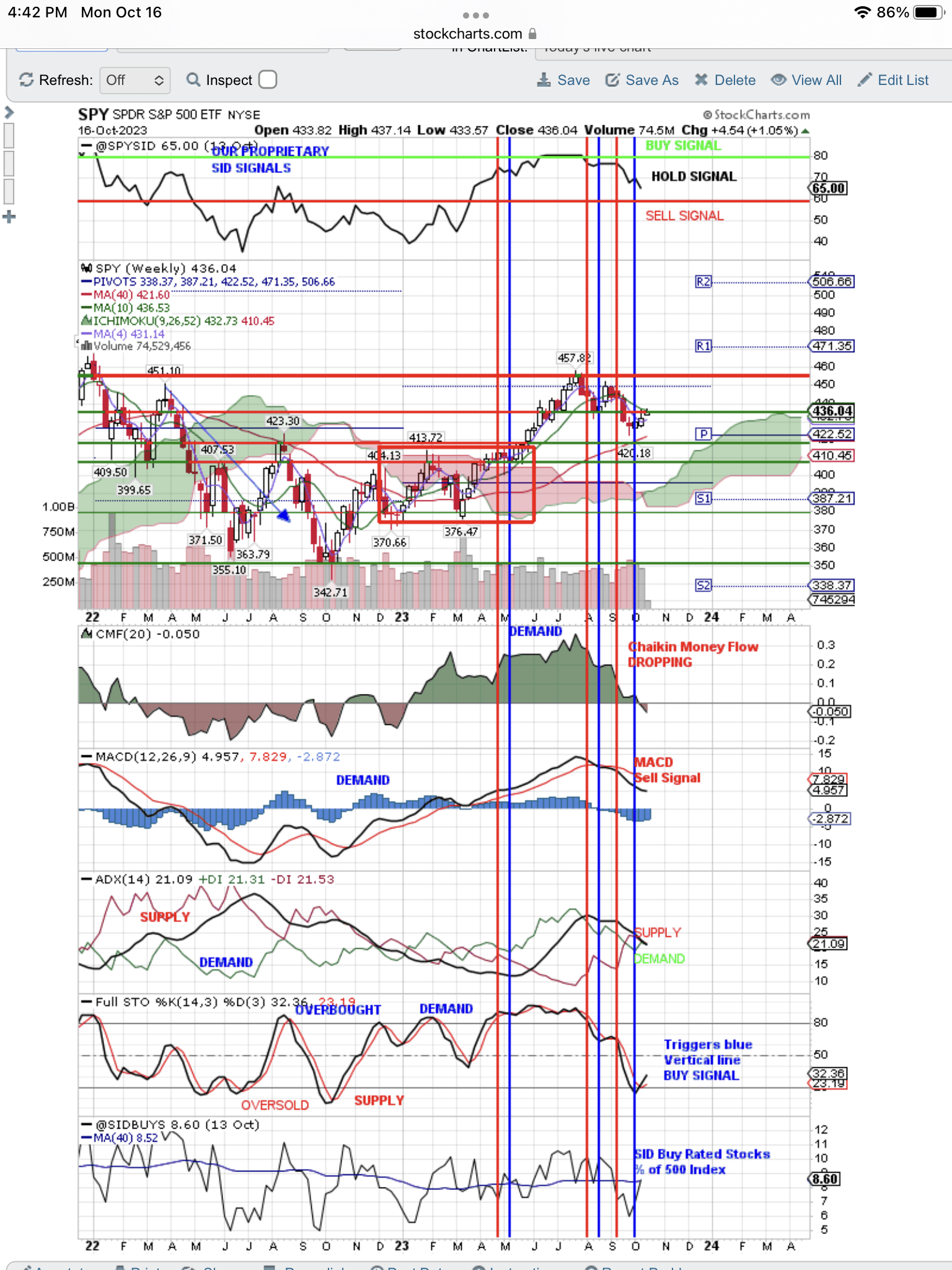Tap the battery indicator icon
952x1270 pixels.
(928, 12)
